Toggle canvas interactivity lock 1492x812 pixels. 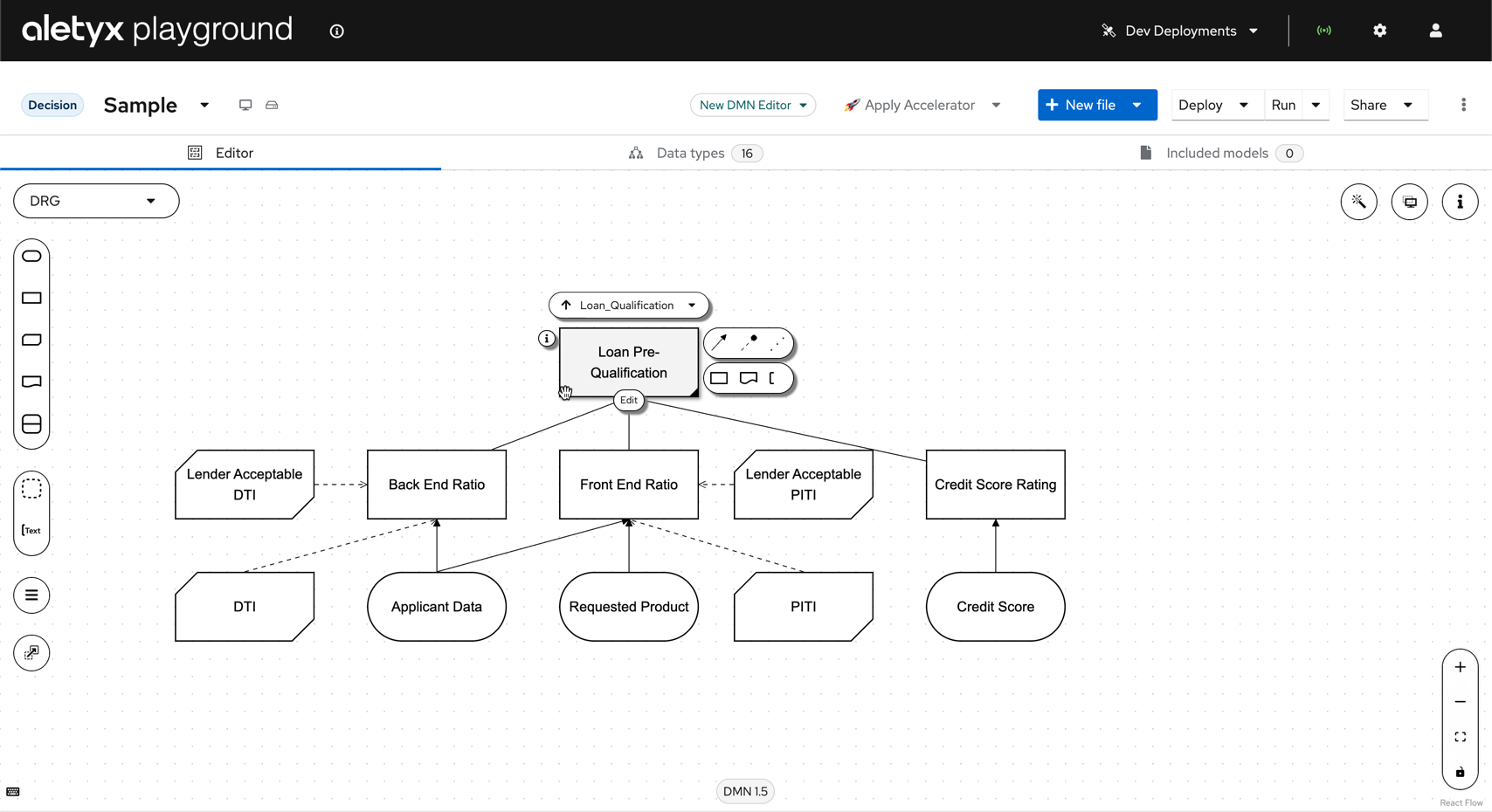click(x=1460, y=773)
